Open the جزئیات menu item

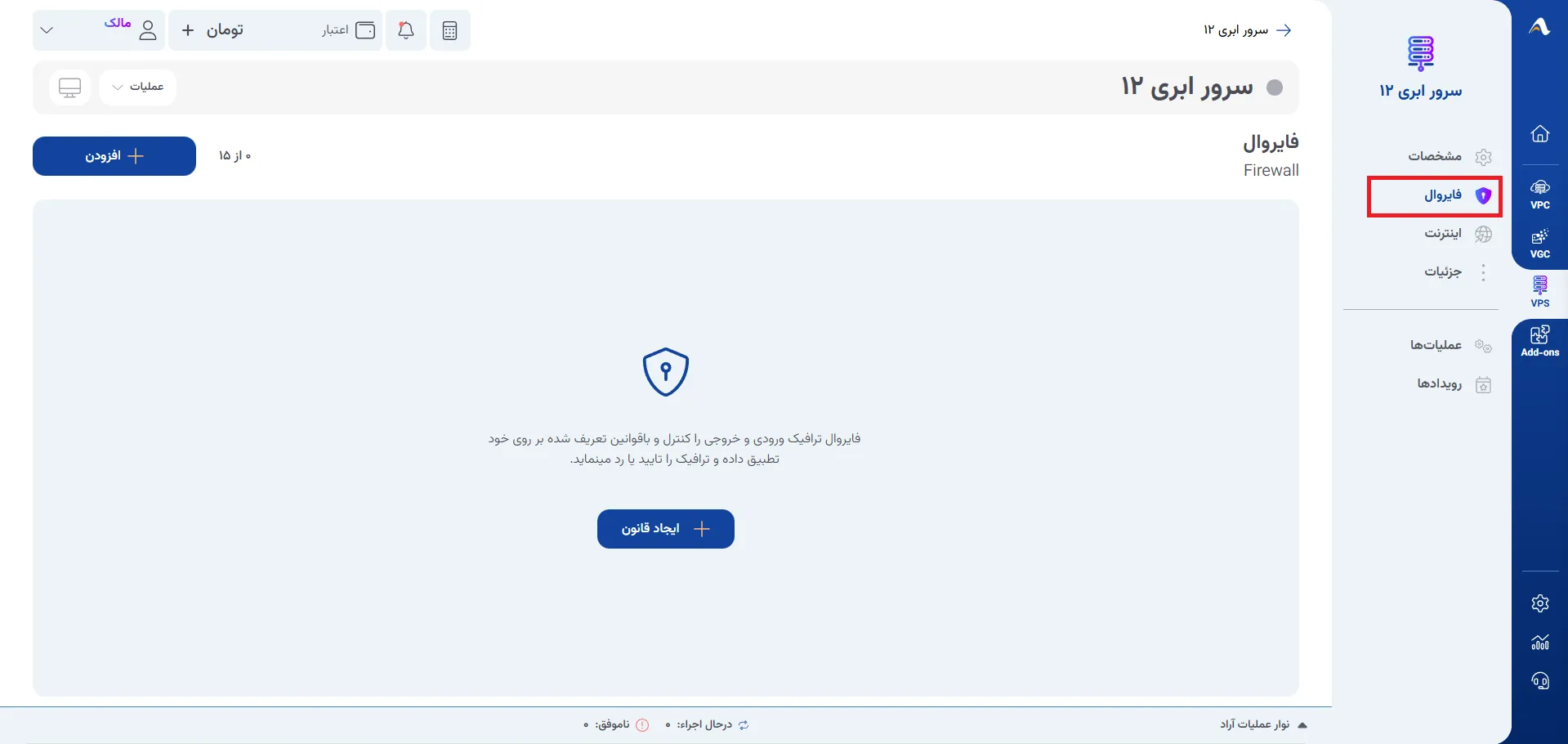(1458, 272)
